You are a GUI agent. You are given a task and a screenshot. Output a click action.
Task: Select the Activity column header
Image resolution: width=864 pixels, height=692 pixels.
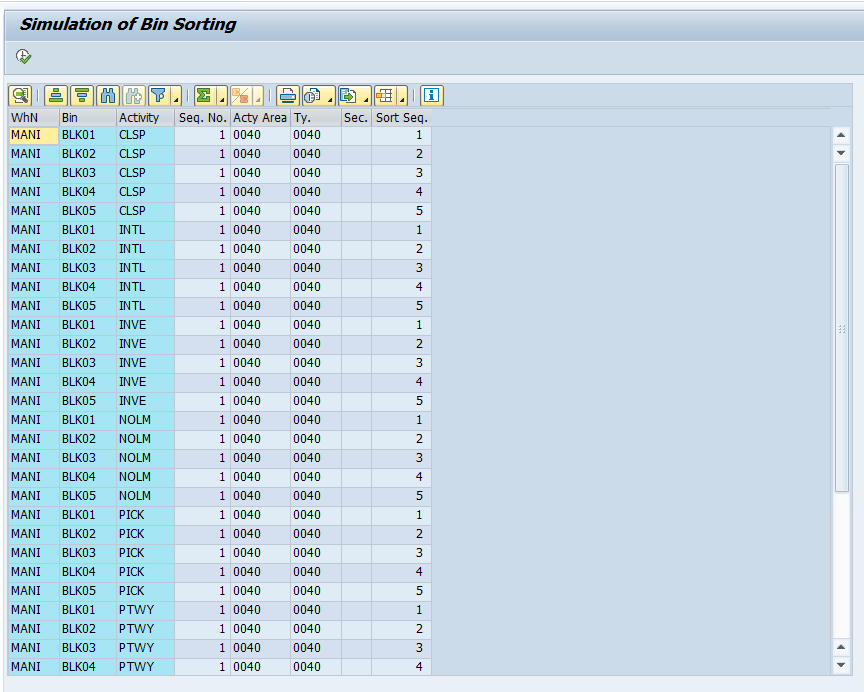tap(139, 118)
